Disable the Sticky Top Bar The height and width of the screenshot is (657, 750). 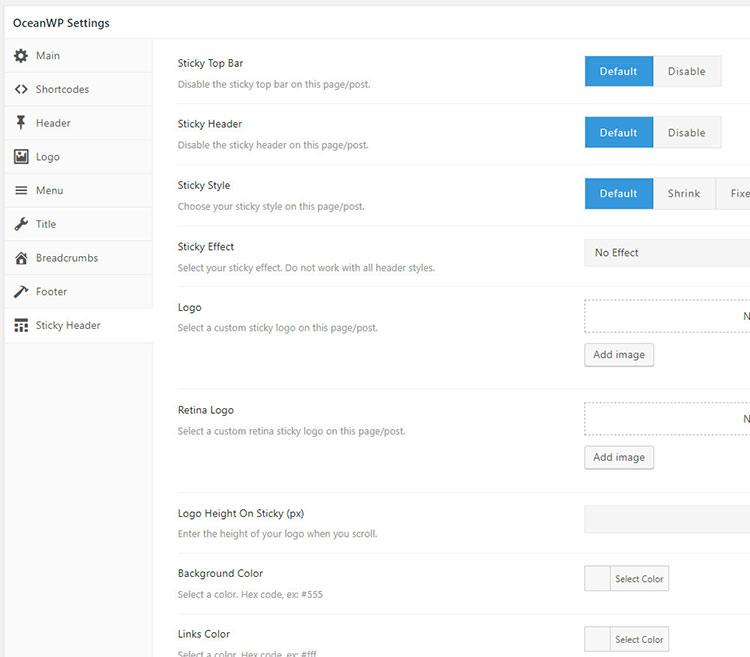686,72
